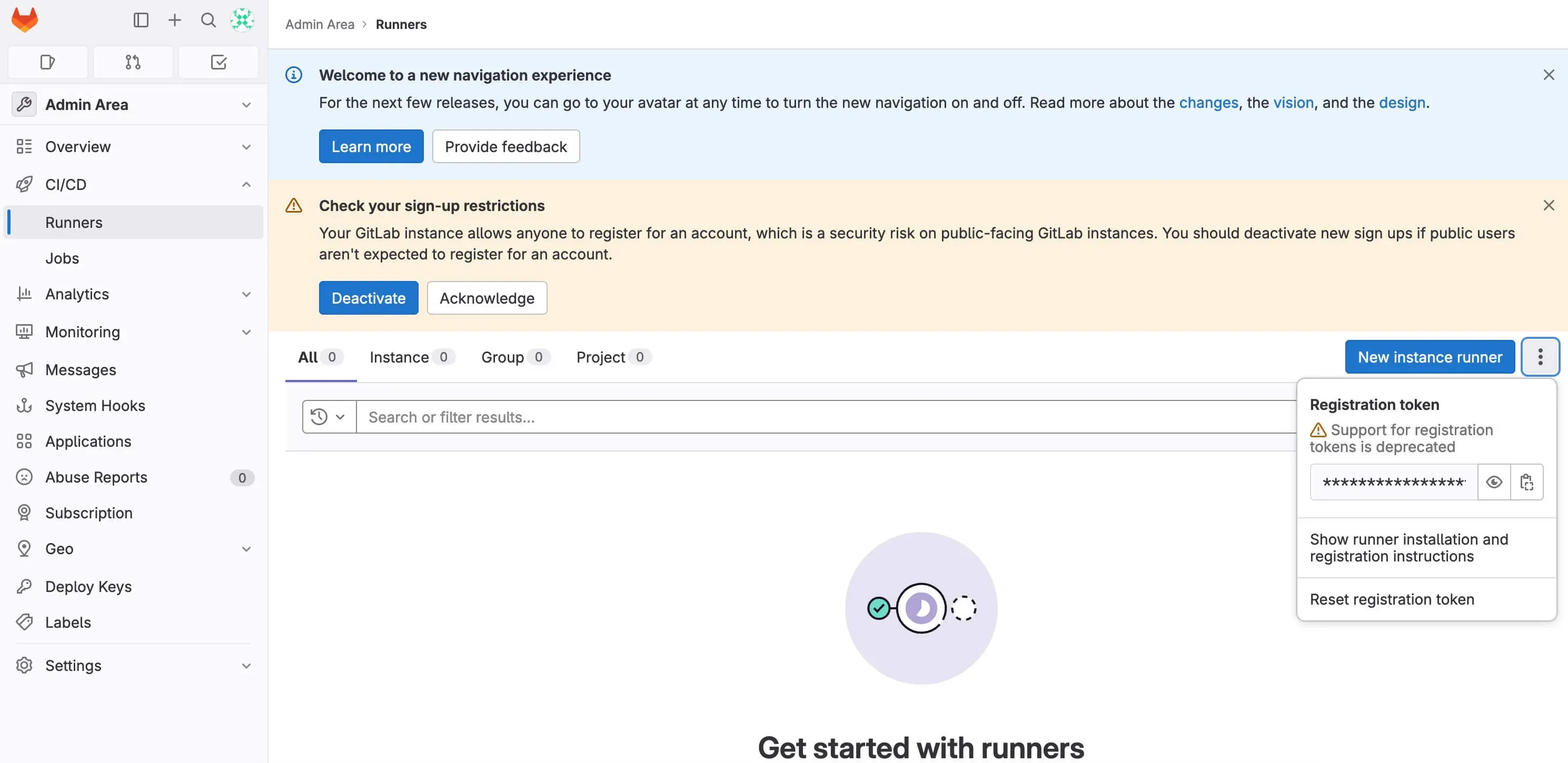This screenshot has width=1568, height=763.
Task: Click the GitLab fox logo
Action: [24, 19]
